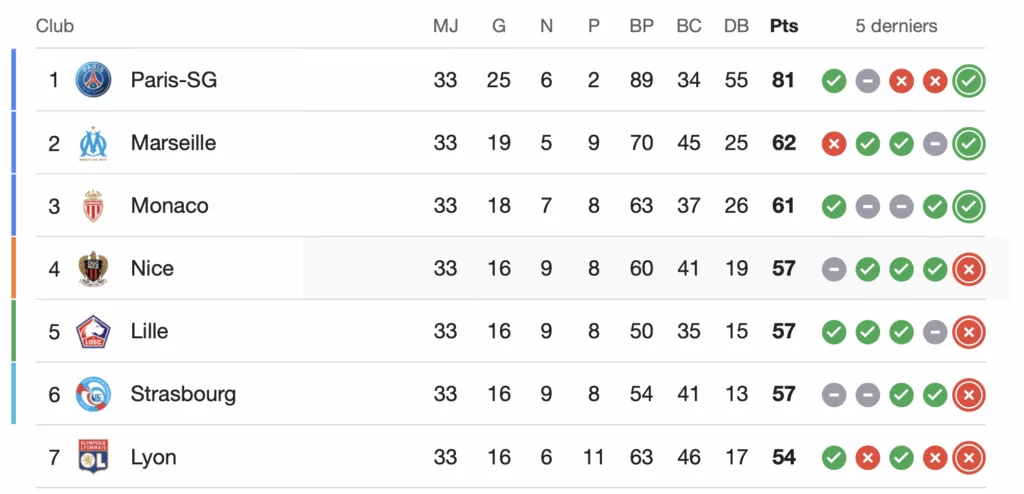The width and height of the screenshot is (1024, 494).
Task: Click the Strasbourg club logo
Action: 93,394
